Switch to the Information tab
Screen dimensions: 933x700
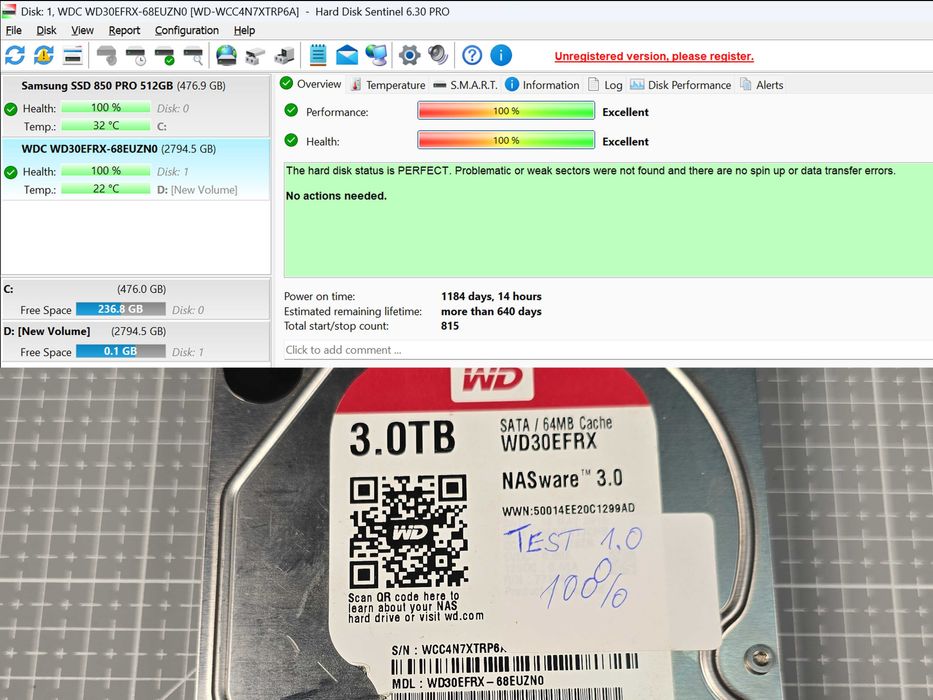[542, 85]
